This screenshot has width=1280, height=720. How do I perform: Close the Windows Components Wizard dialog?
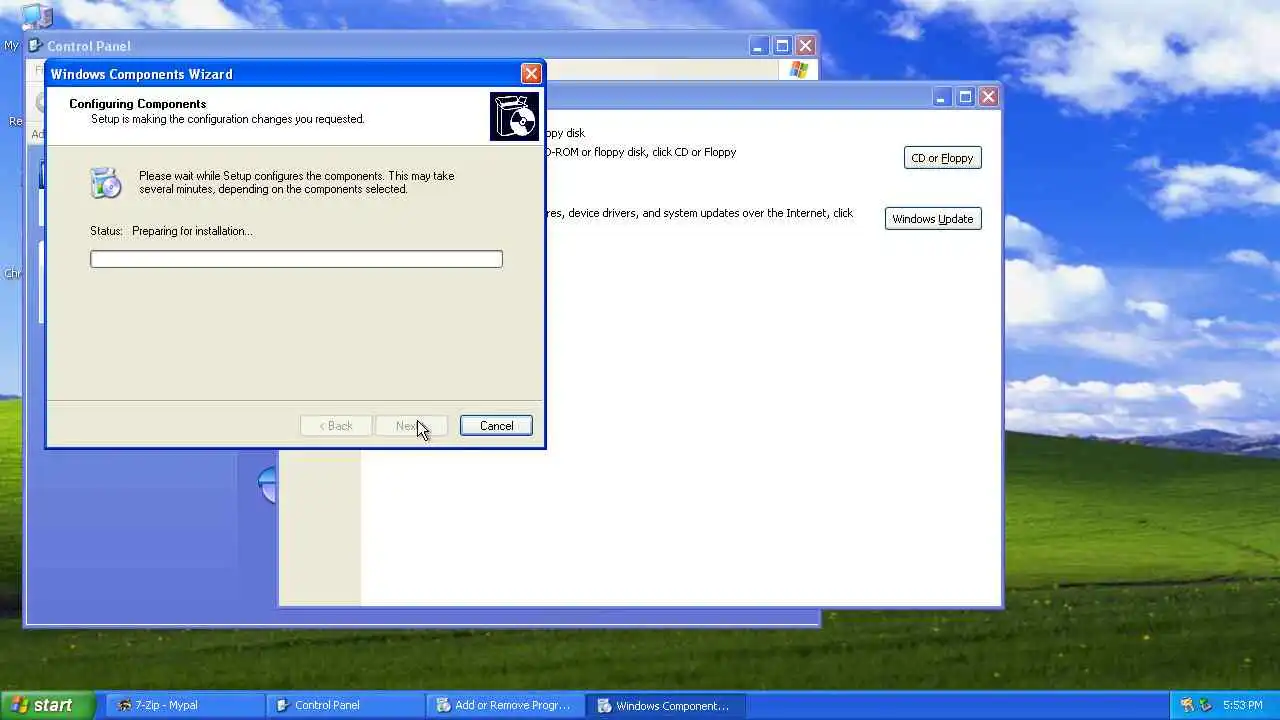coord(531,73)
